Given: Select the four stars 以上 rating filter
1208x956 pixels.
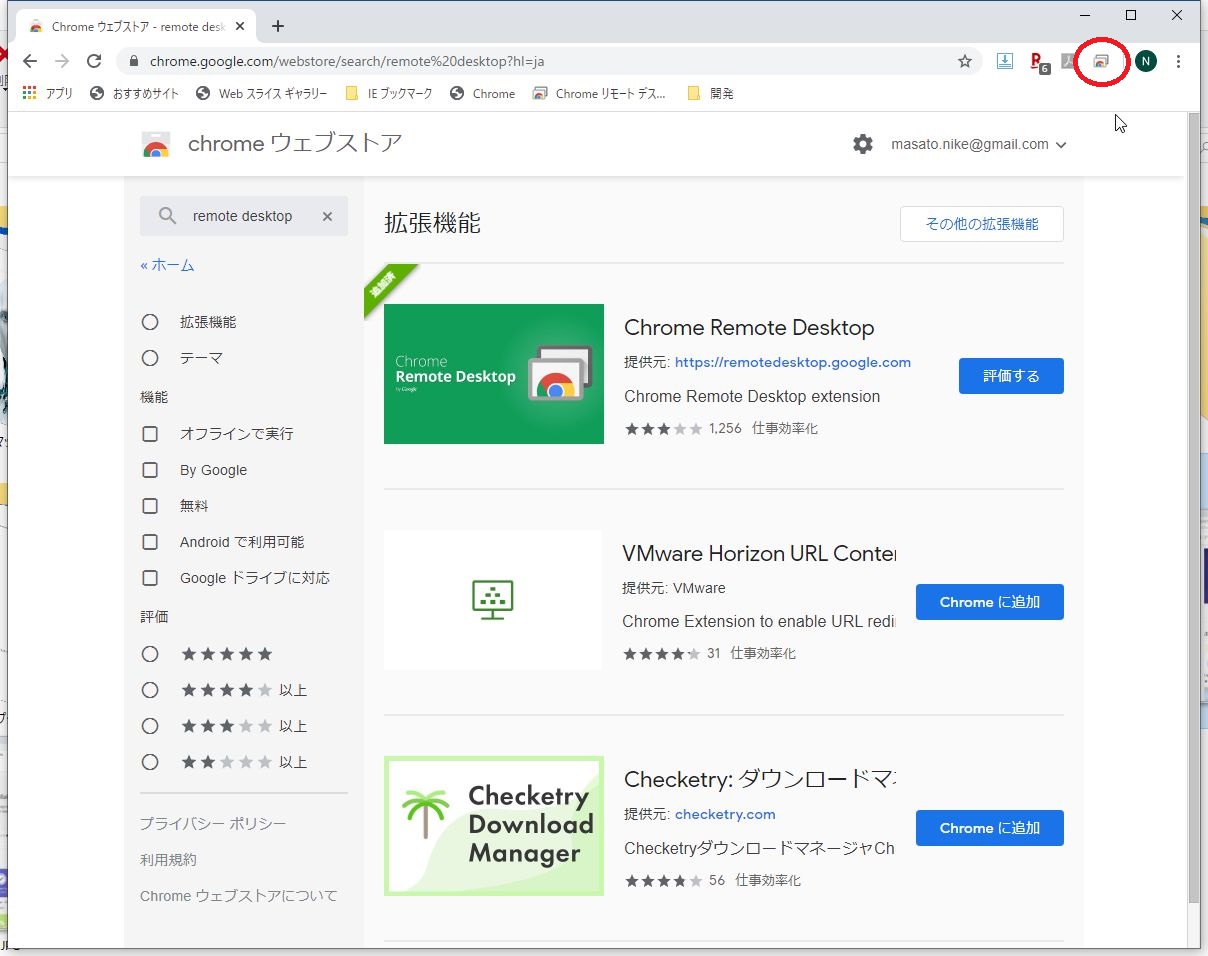Looking at the screenshot, I should pos(150,690).
